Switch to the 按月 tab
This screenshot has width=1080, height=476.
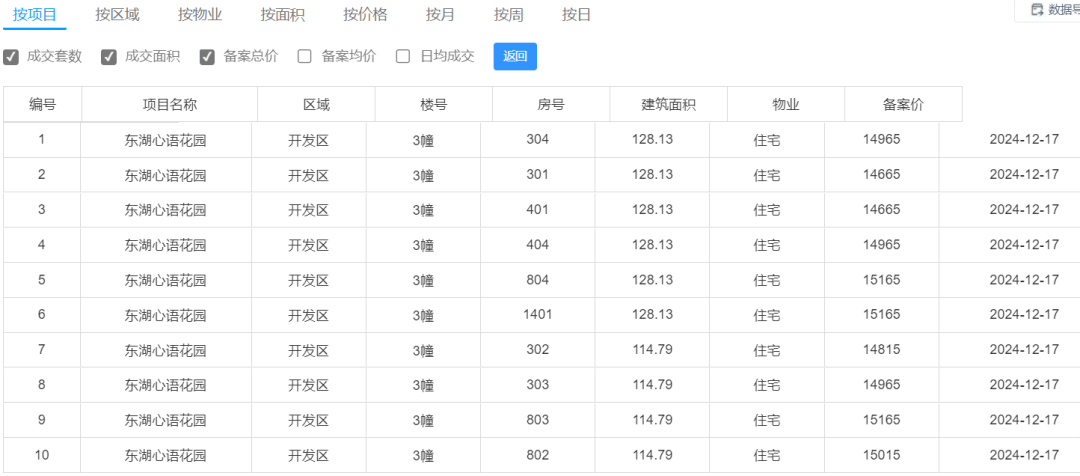pyautogui.click(x=440, y=14)
